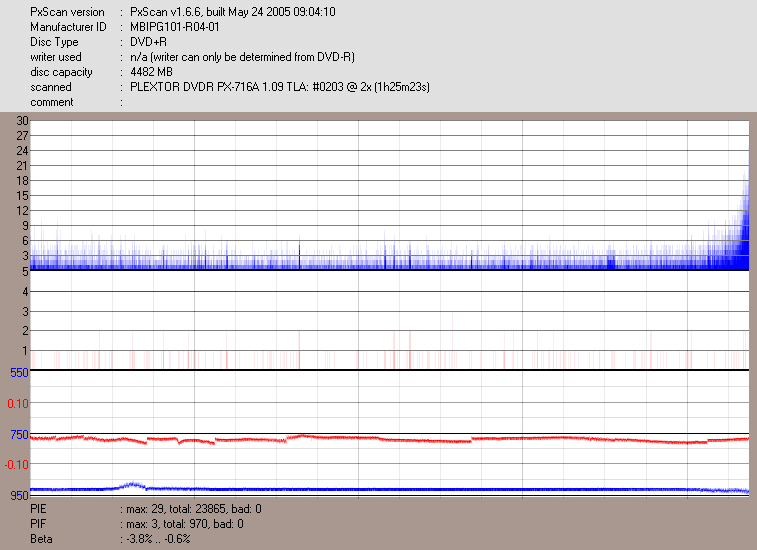Click the PIF axis label 5
This screenshot has height=550, width=757.
(26, 272)
